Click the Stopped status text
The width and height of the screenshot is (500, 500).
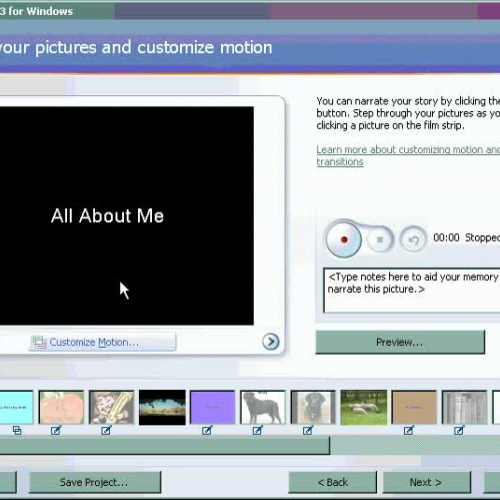click(x=482, y=238)
